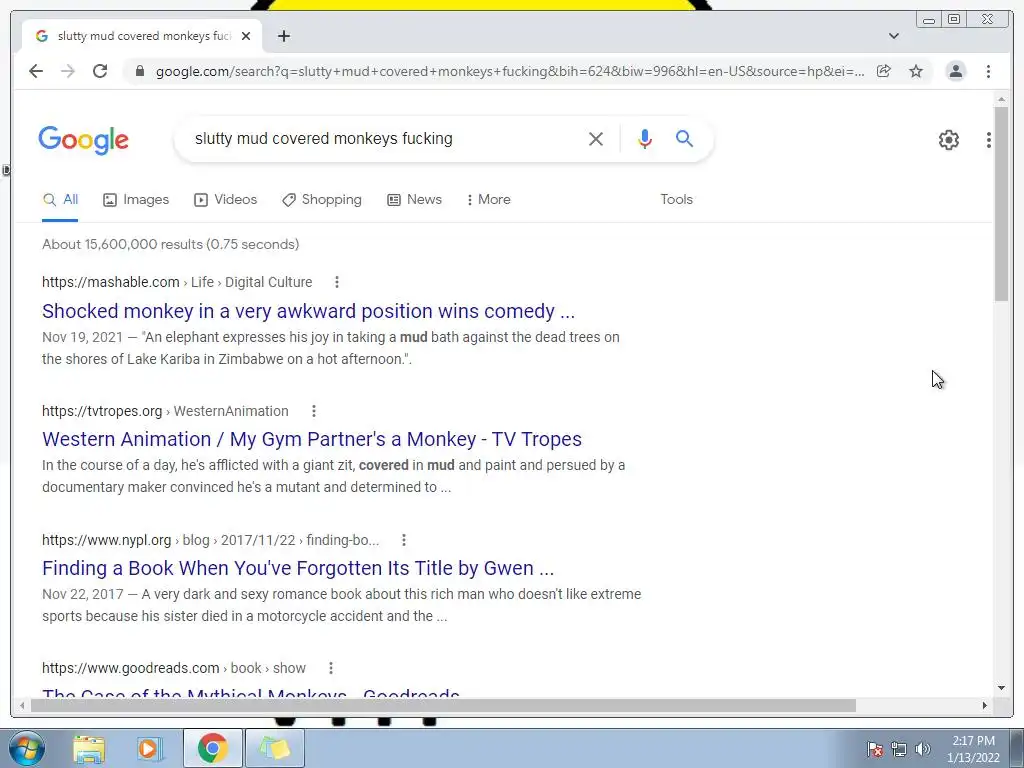Open the mashable.com result options dots

click(x=336, y=282)
